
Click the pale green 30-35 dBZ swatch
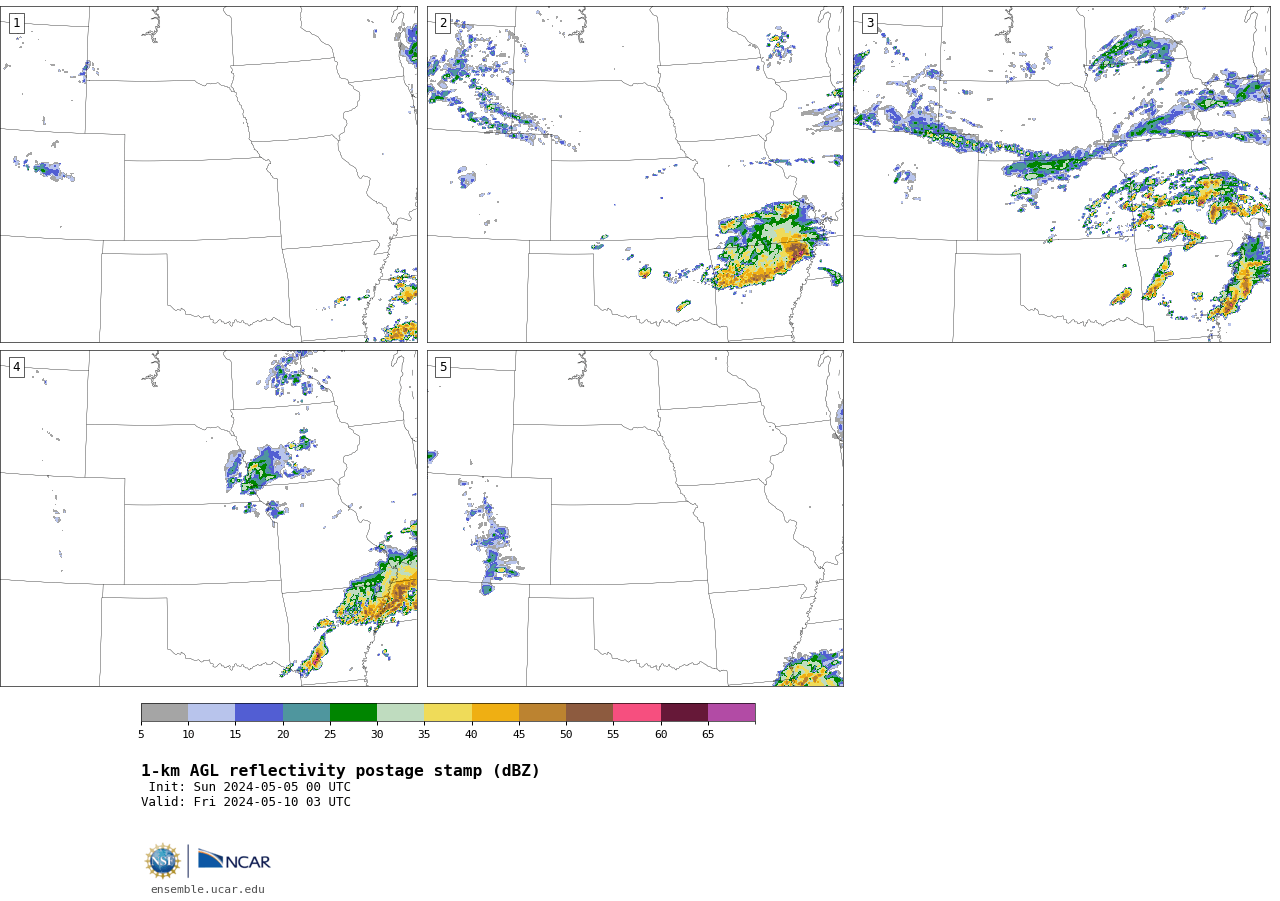tap(400, 712)
